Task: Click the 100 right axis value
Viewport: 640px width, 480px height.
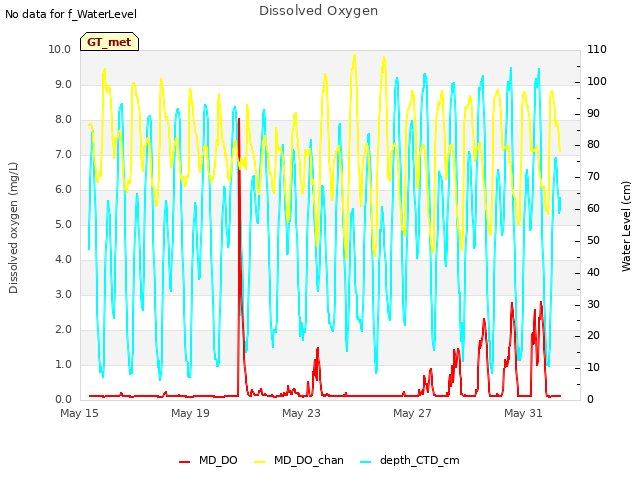Action: 597,81
